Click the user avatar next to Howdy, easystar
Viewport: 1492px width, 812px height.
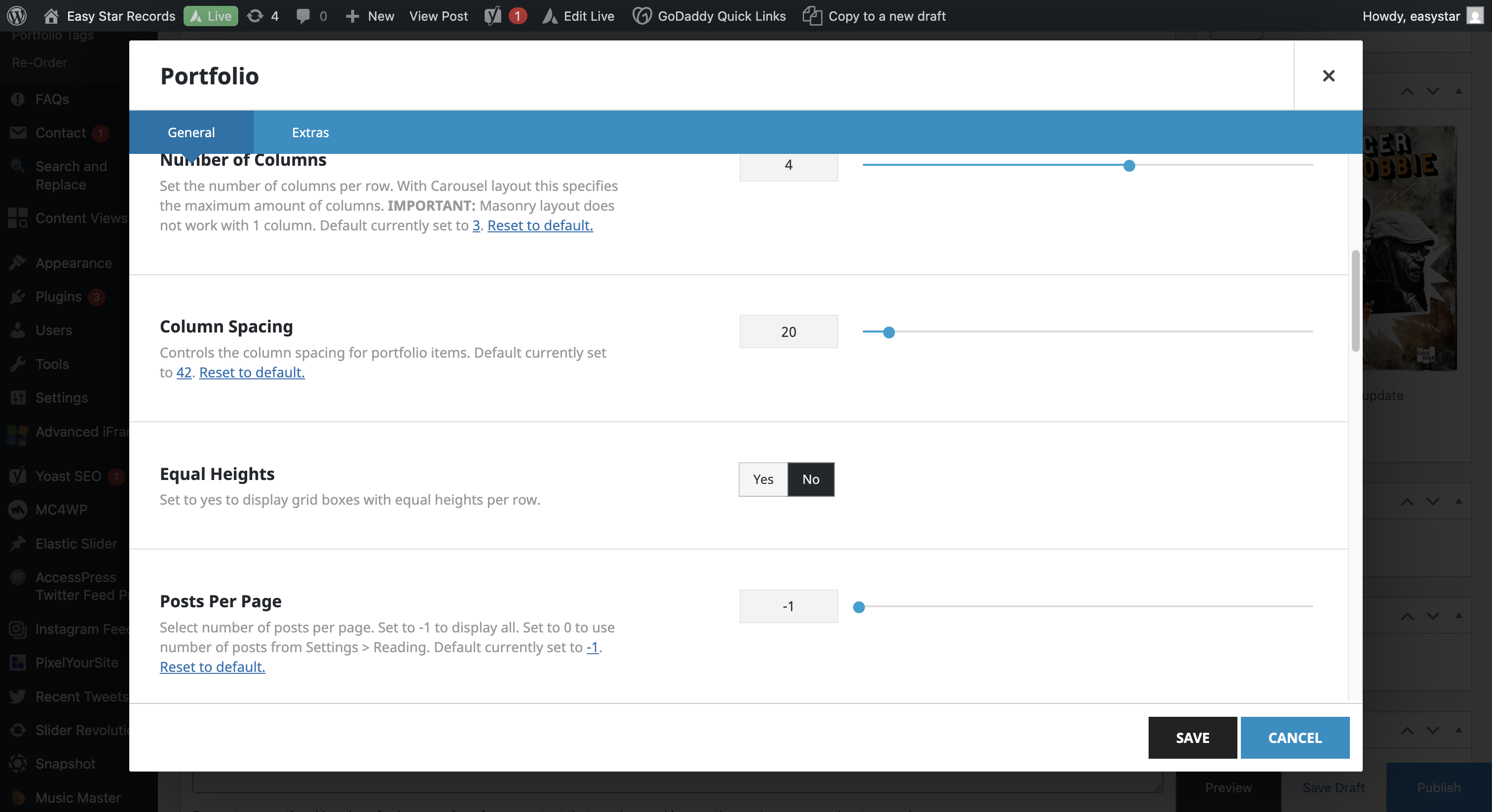[x=1475, y=16]
